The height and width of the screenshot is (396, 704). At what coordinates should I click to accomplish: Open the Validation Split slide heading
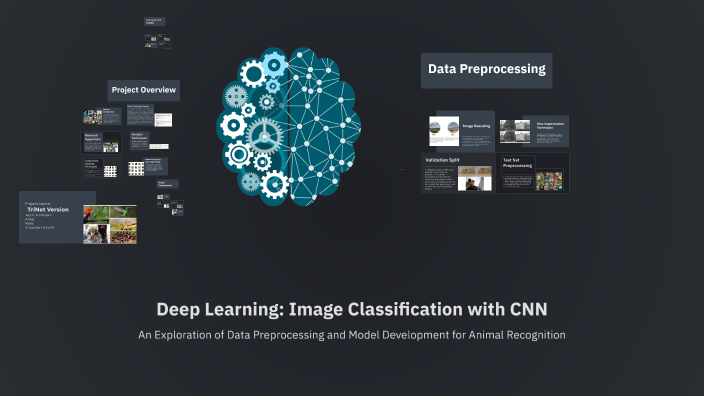click(442, 160)
